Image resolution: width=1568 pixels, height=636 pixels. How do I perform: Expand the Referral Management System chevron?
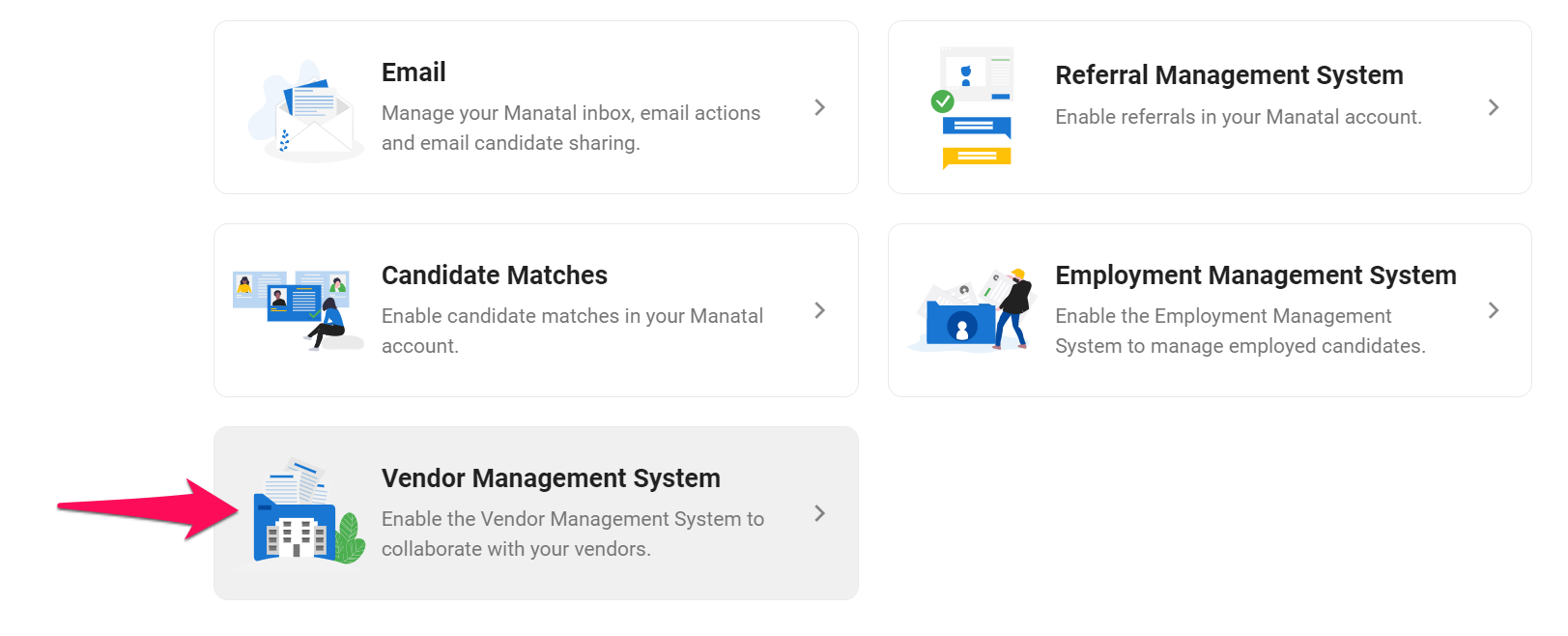click(x=1494, y=107)
